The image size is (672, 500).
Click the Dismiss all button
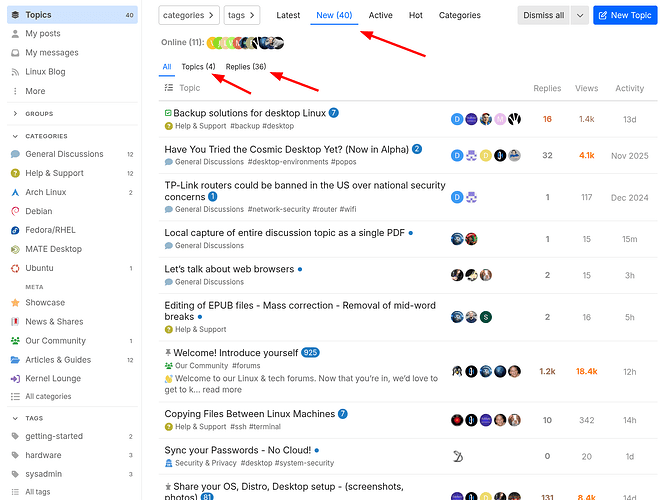coord(543,15)
